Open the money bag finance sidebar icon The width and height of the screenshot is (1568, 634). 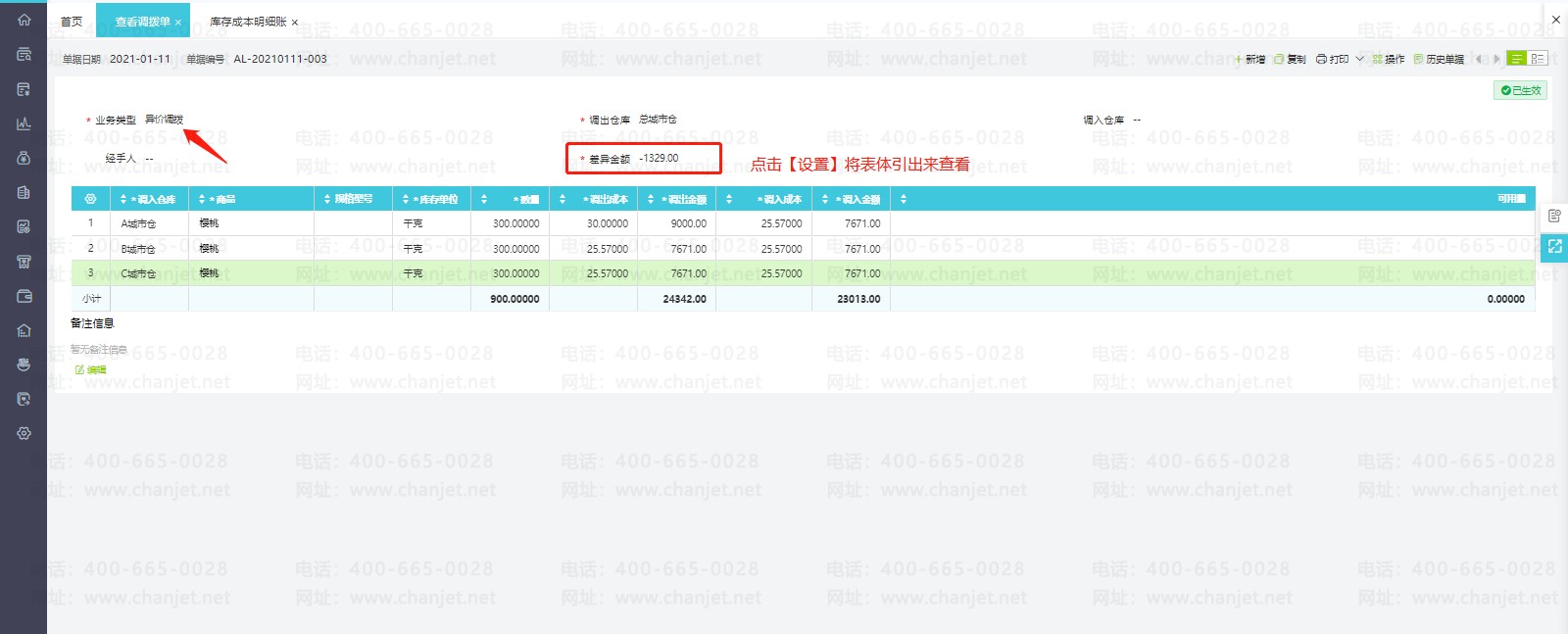(24, 158)
